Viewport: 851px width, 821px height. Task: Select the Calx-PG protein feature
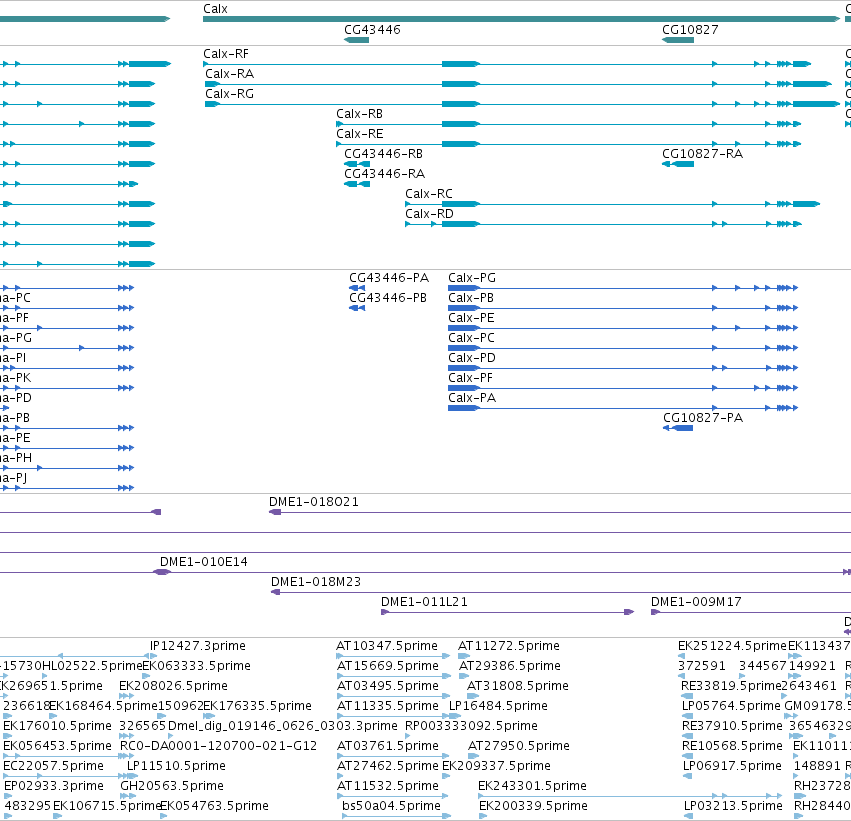(x=623, y=288)
